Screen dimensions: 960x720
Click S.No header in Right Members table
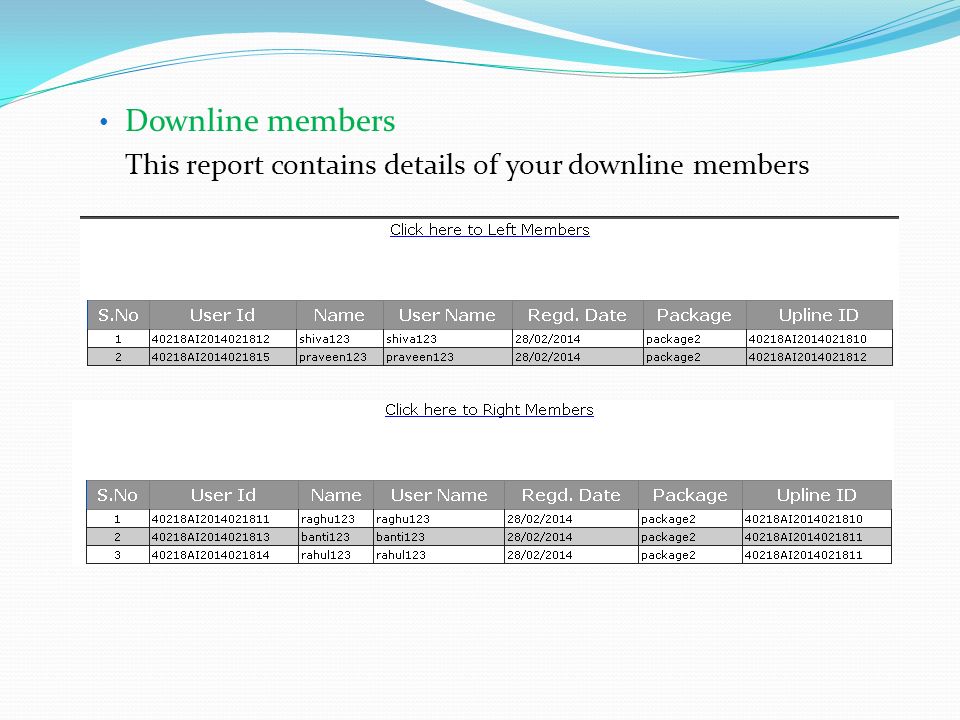[x=118, y=495]
